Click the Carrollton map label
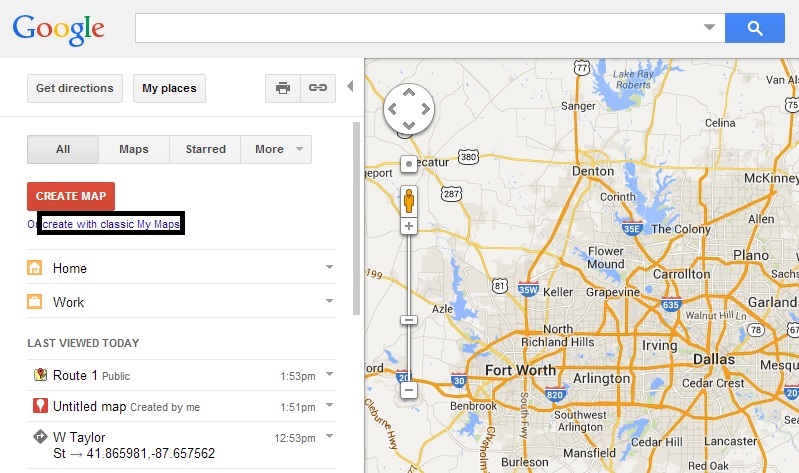This screenshot has width=799, height=473. [681, 274]
